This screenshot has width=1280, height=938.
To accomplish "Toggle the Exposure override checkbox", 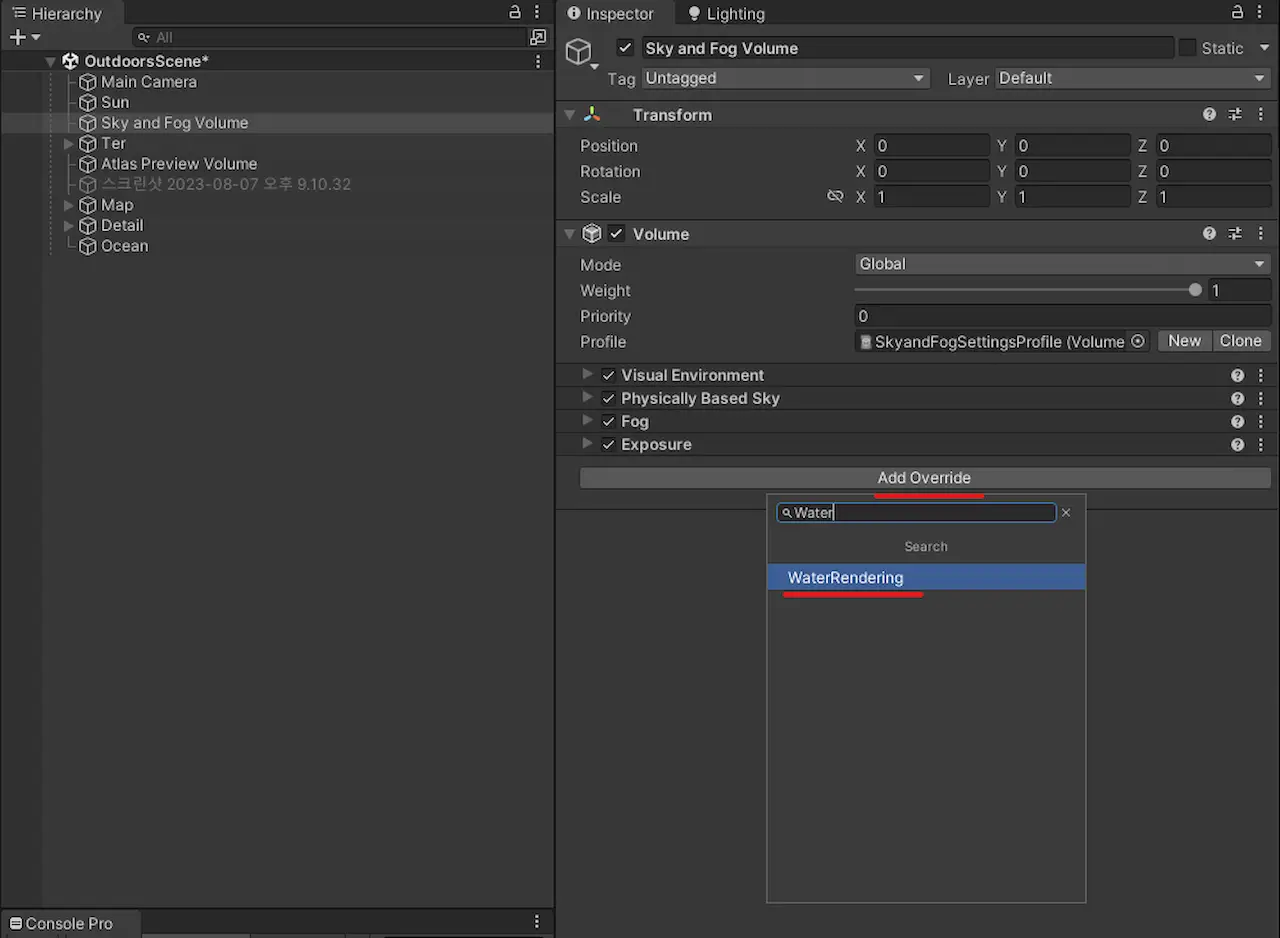I will (608, 444).
